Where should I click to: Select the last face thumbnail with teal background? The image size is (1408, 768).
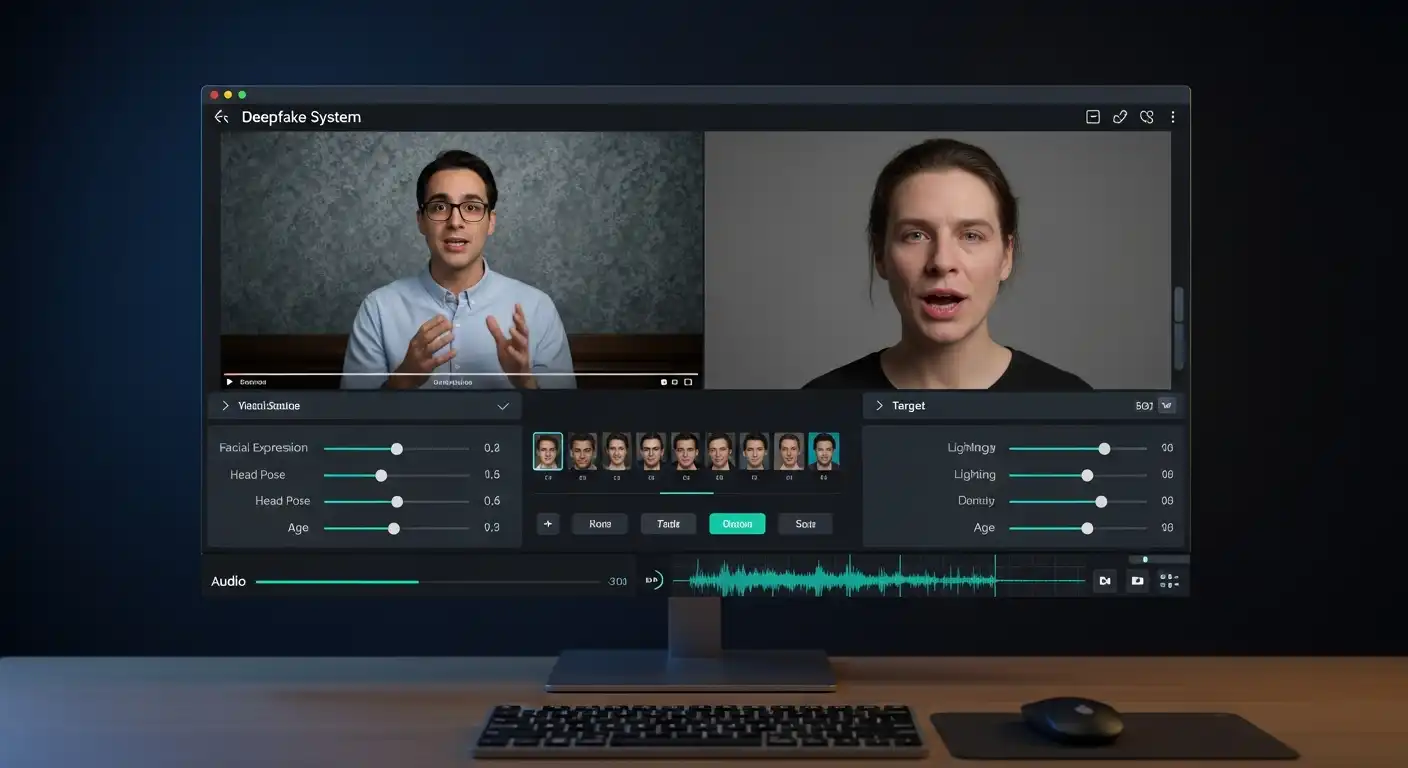click(823, 451)
